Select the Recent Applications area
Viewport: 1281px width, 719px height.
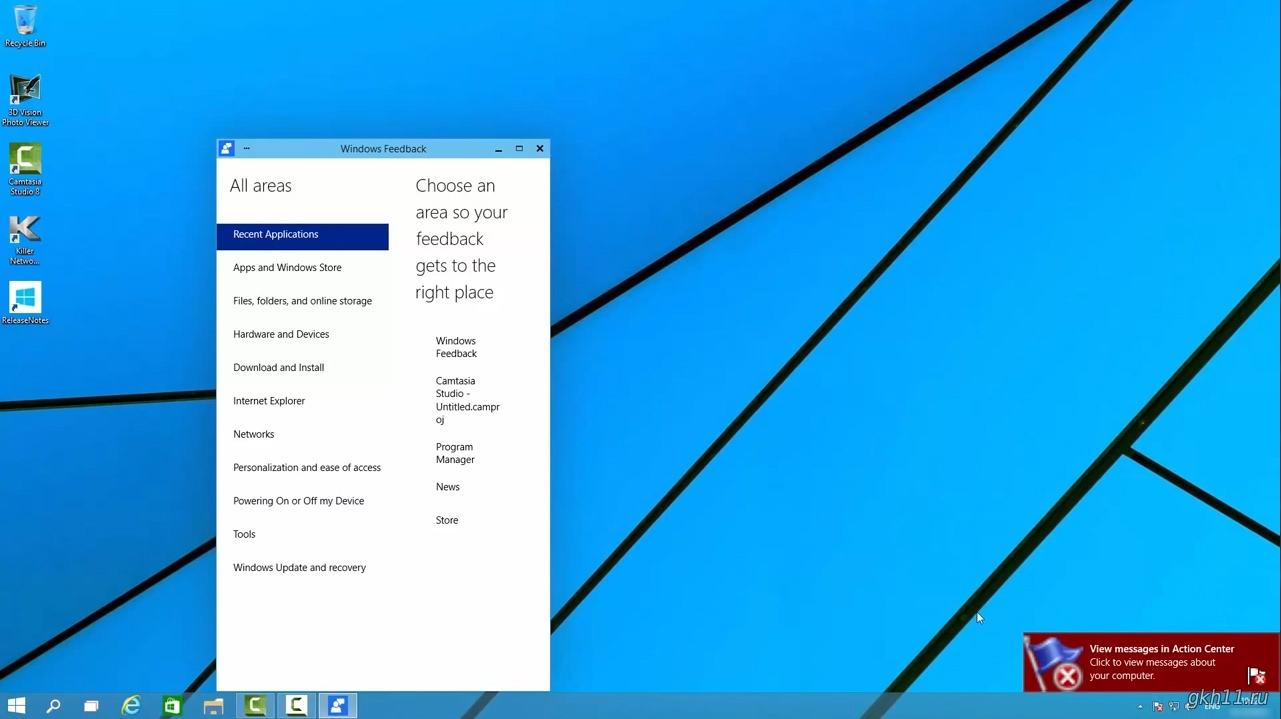pos(302,235)
